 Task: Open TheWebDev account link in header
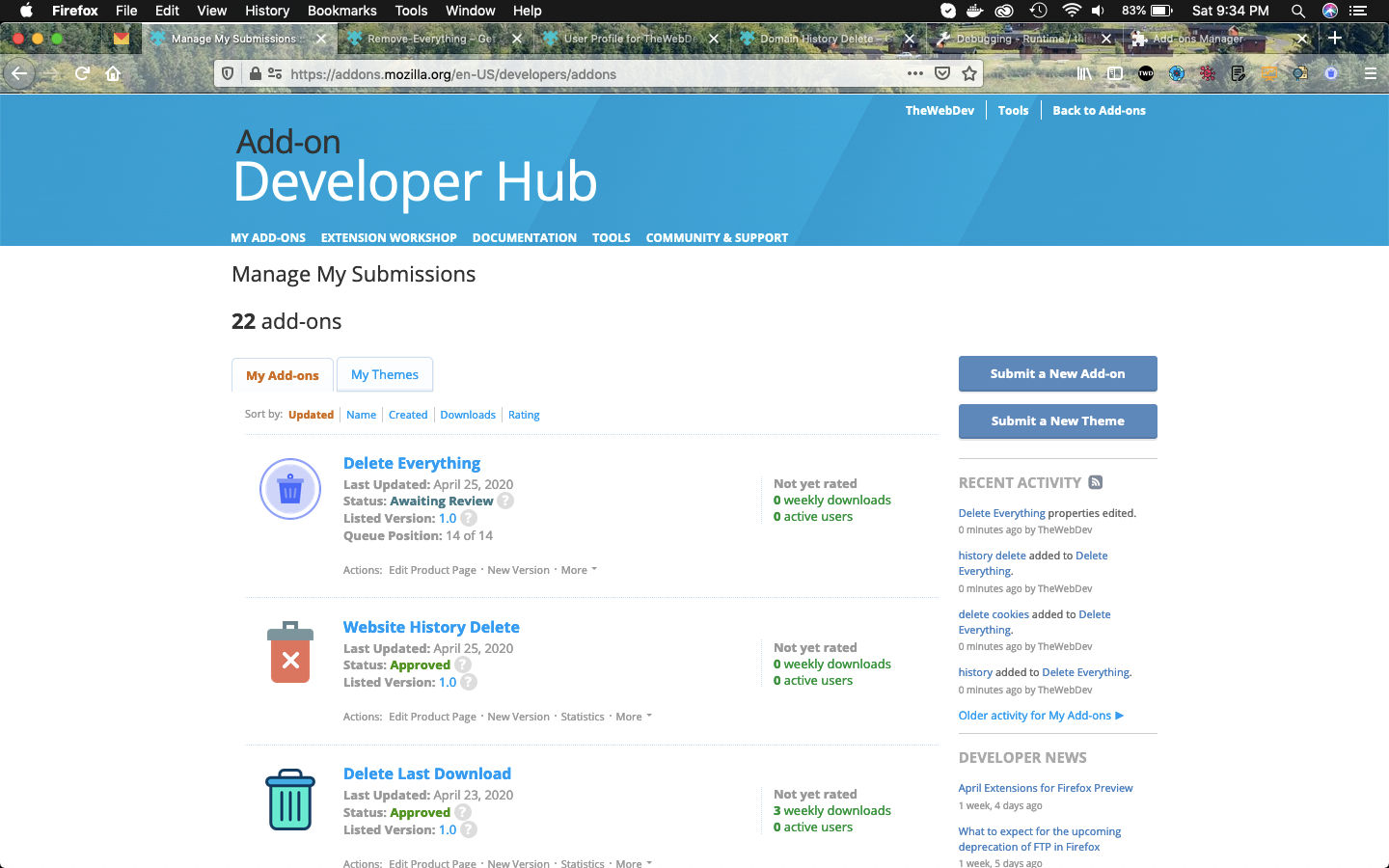pyautogui.click(x=940, y=111)
